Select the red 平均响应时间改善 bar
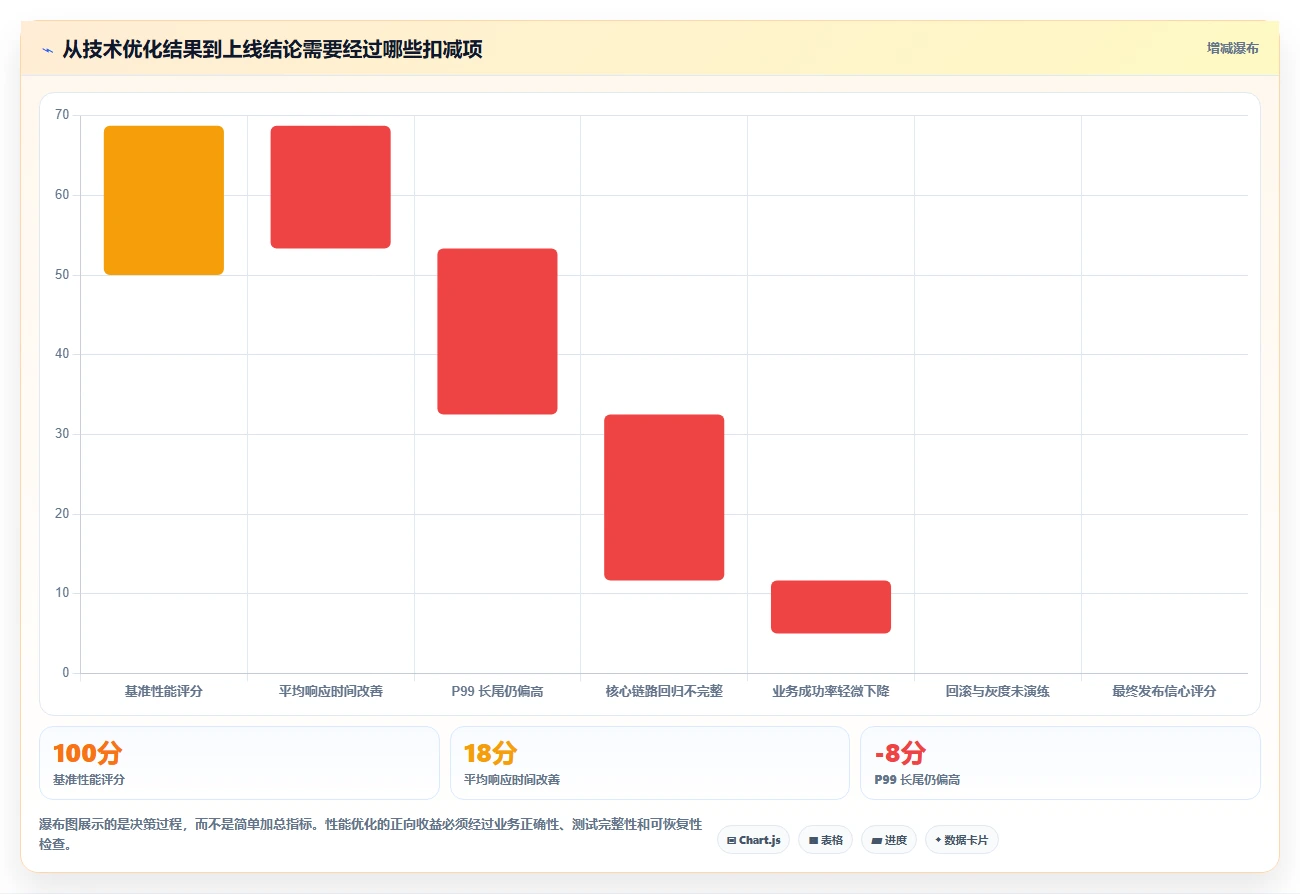This screenshot has width=1300, height=894. tap(330, 187)
